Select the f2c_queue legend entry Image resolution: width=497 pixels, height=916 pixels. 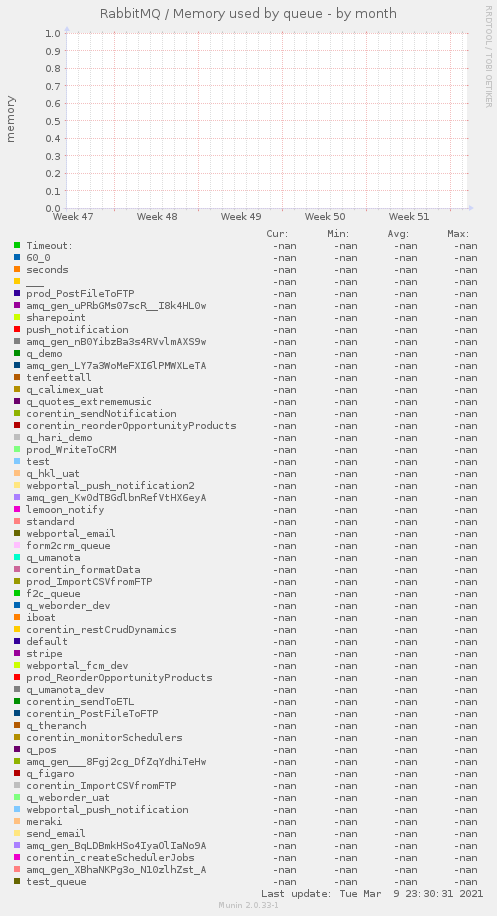(x=53, y=594)
